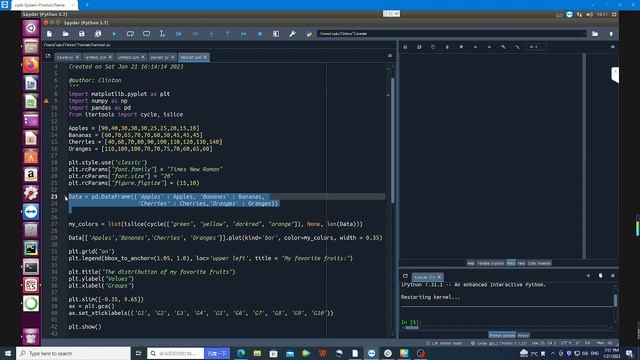Continue debugger execution icon

(x=244, y=34)
